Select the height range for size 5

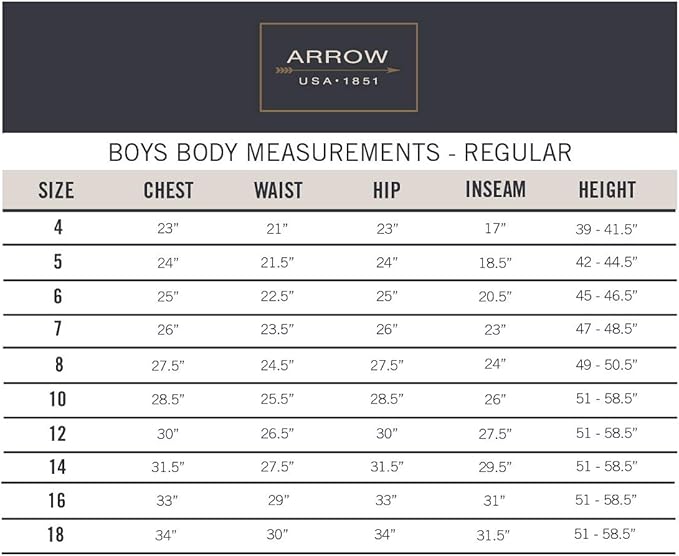607,262
